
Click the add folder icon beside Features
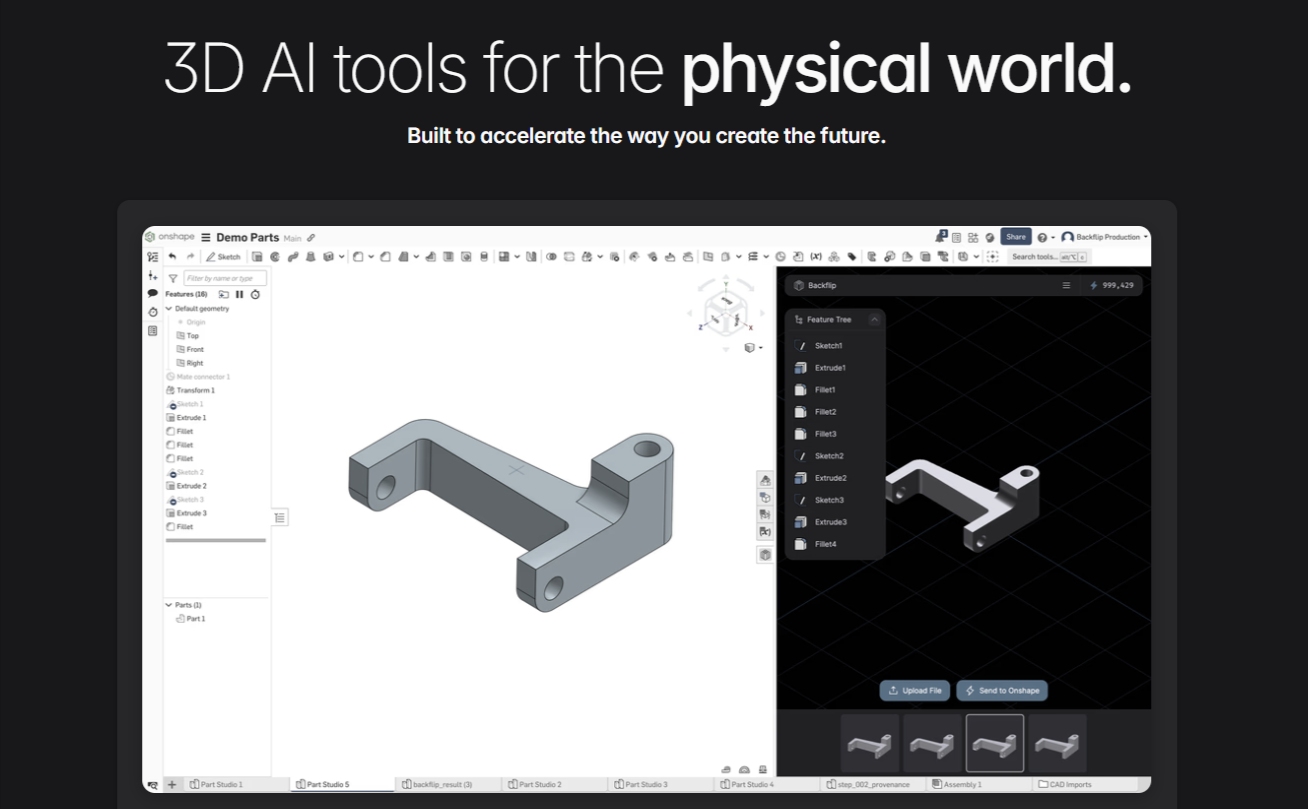(x=223, y=295)
